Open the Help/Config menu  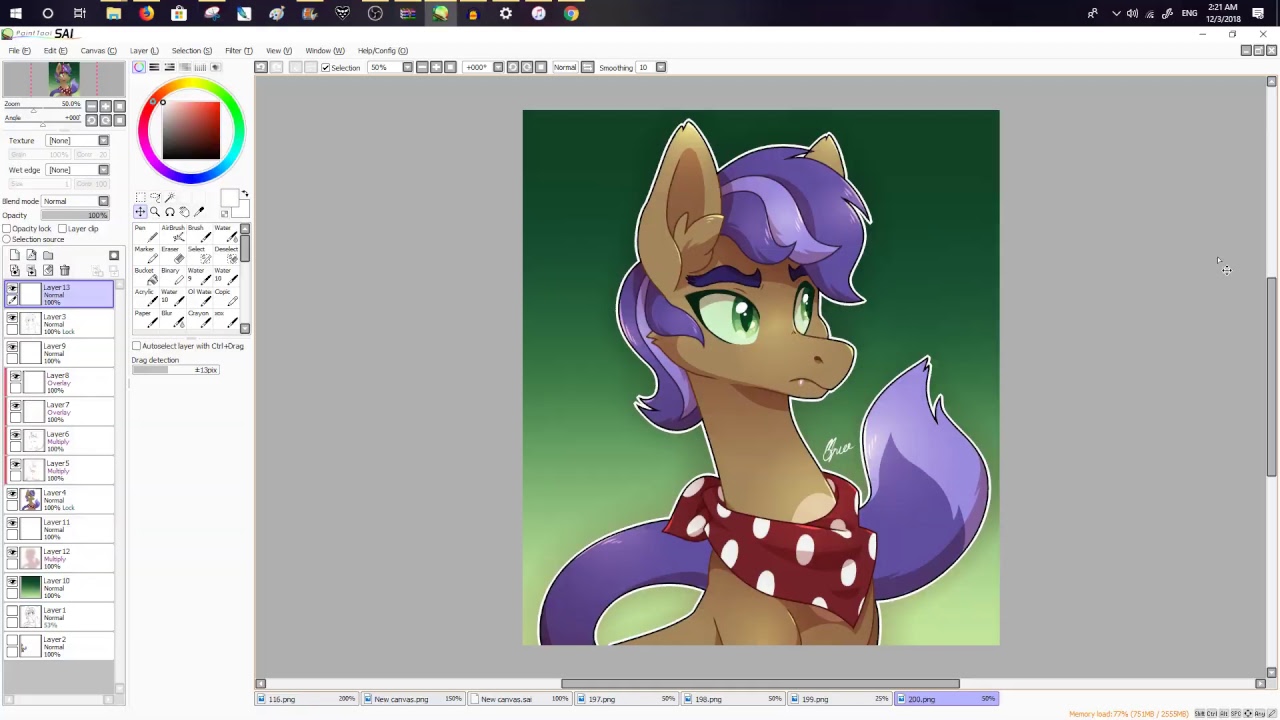click(x=382, y=50)
